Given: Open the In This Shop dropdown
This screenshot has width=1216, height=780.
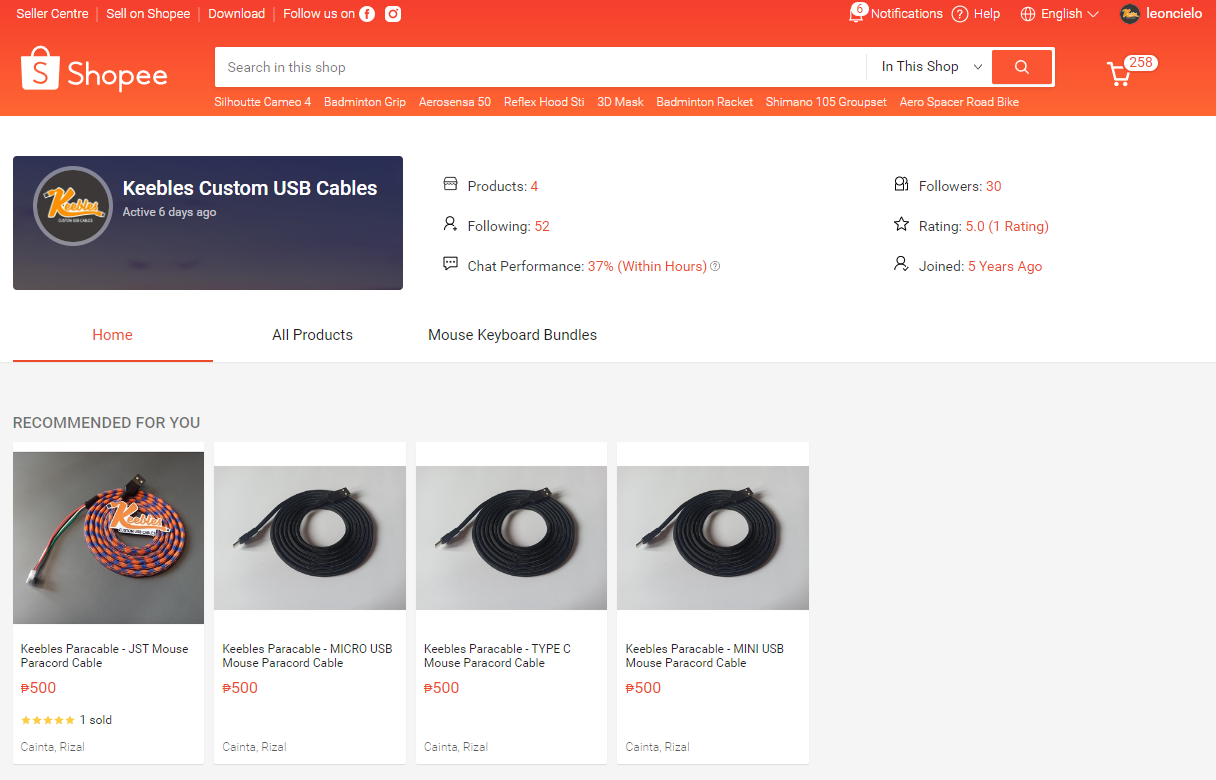Looking at the screenshot, I should (931, 67).
